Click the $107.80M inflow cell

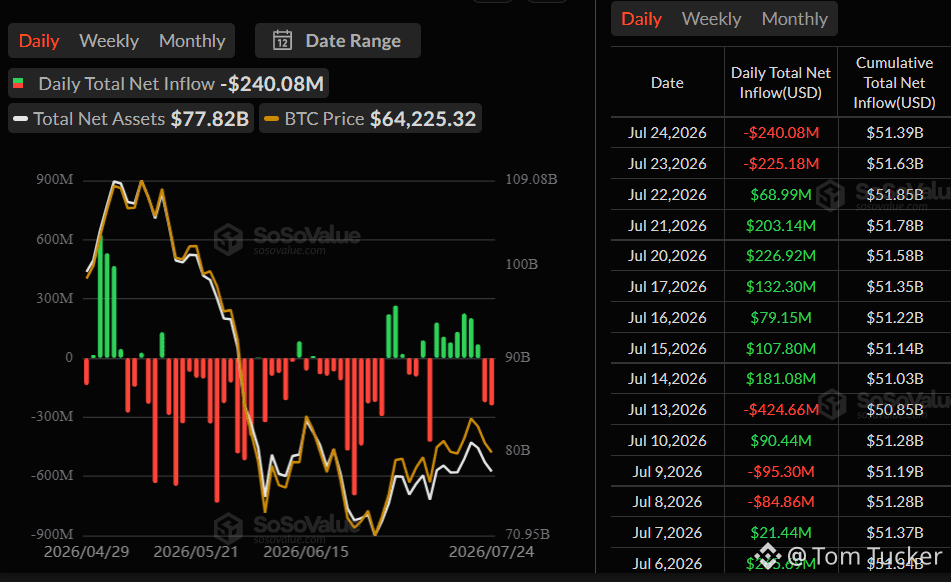pyautogui.click(x=781, y=349)
